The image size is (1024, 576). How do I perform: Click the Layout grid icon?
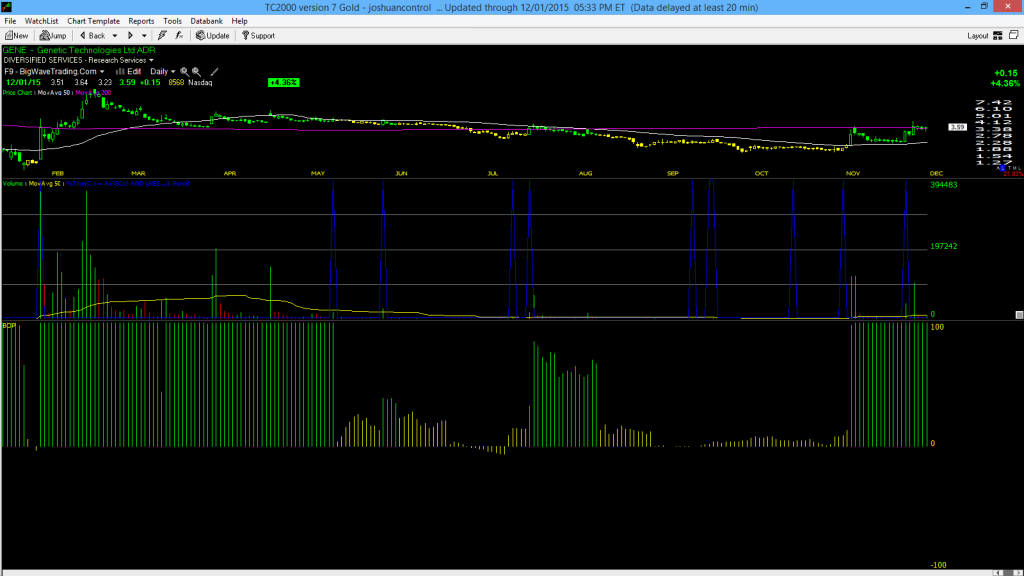click(998, 36)
